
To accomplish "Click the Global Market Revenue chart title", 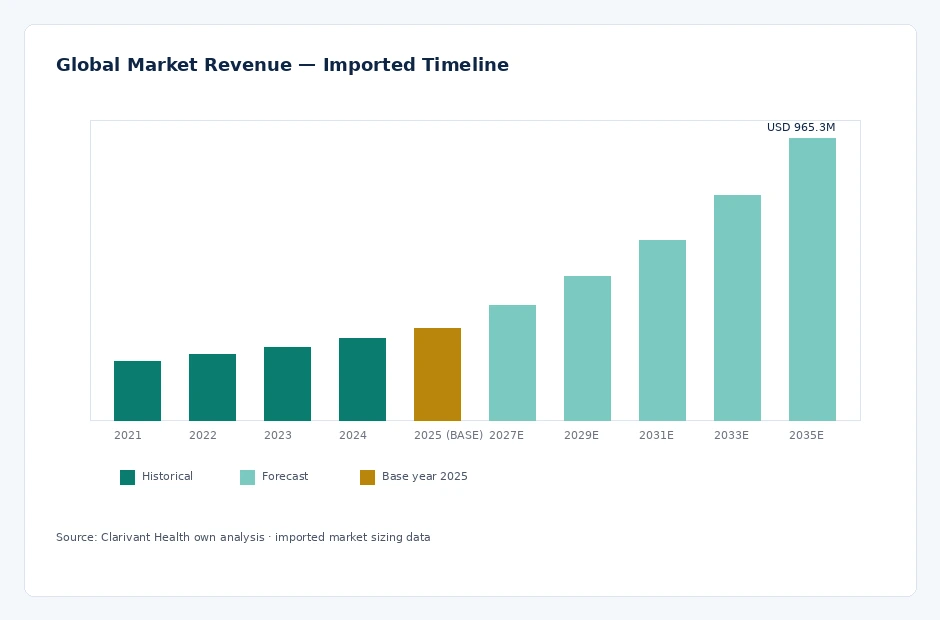I will coord(282,65).
